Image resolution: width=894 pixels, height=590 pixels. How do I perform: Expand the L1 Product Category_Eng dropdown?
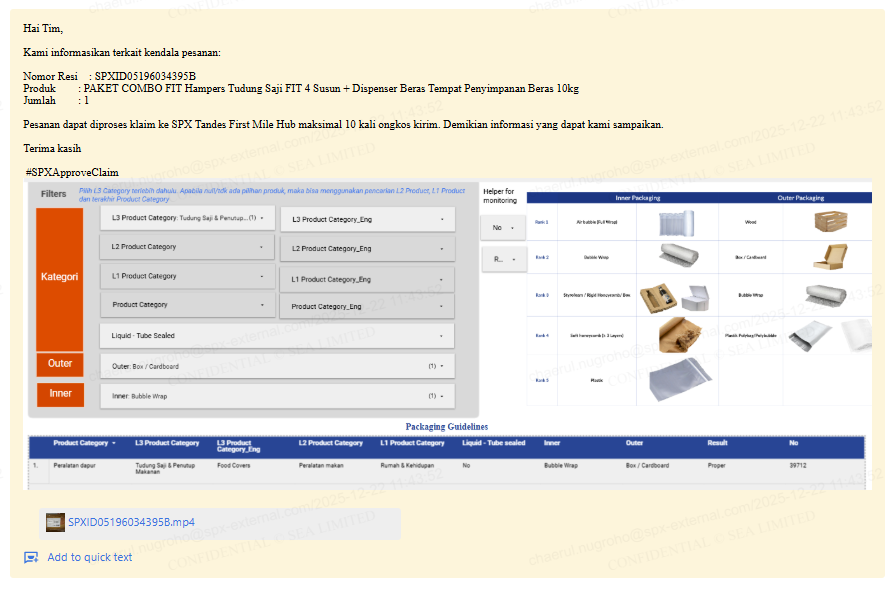click(x=368, y=279)
